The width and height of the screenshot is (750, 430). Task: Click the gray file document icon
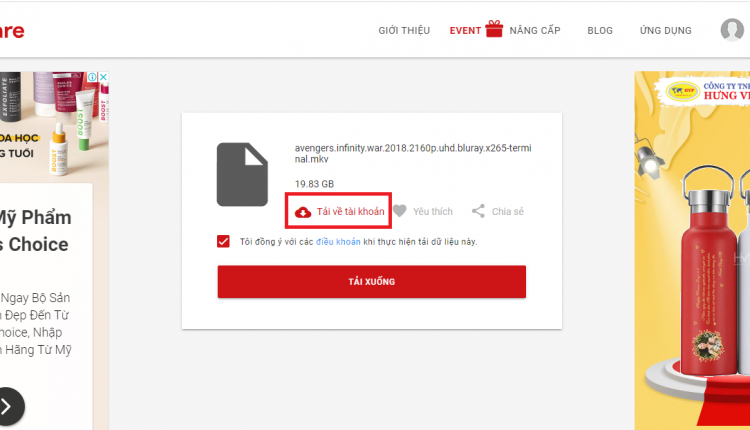242,175
